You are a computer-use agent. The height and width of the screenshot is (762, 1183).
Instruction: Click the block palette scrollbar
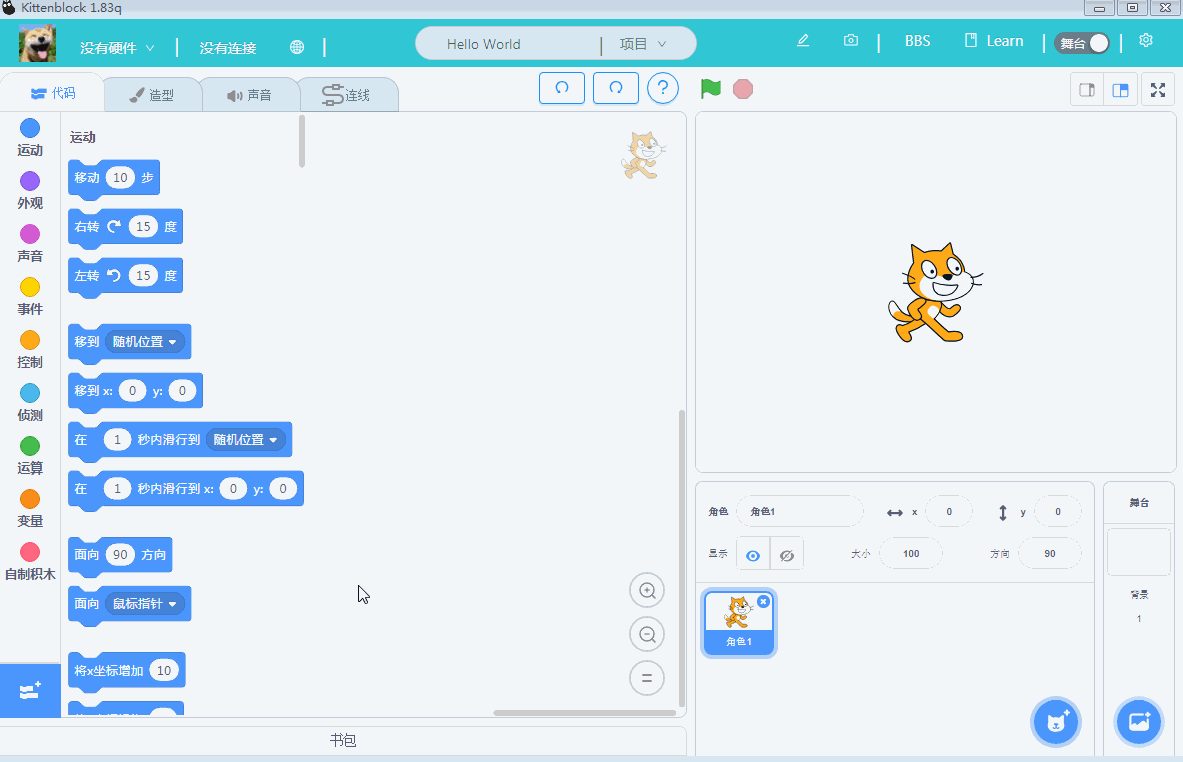tap(302, 141)
